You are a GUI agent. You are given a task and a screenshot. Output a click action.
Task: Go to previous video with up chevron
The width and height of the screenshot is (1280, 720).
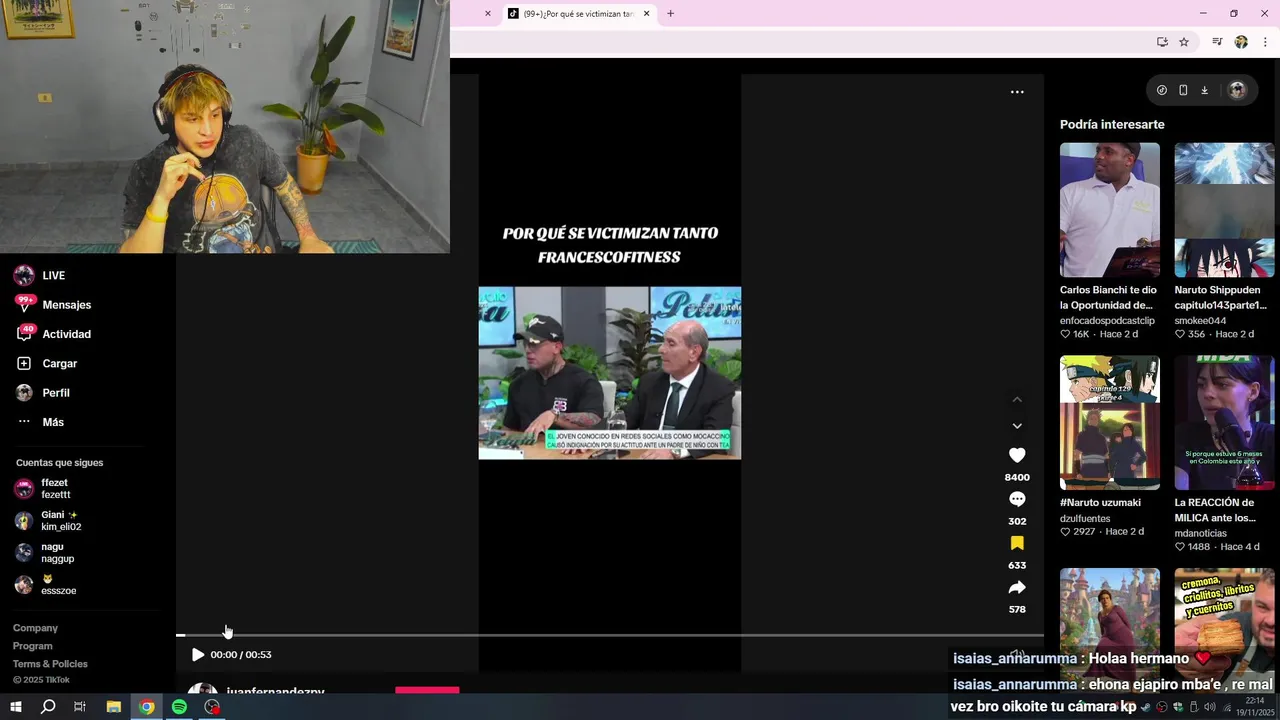[x=1017, y=399]
